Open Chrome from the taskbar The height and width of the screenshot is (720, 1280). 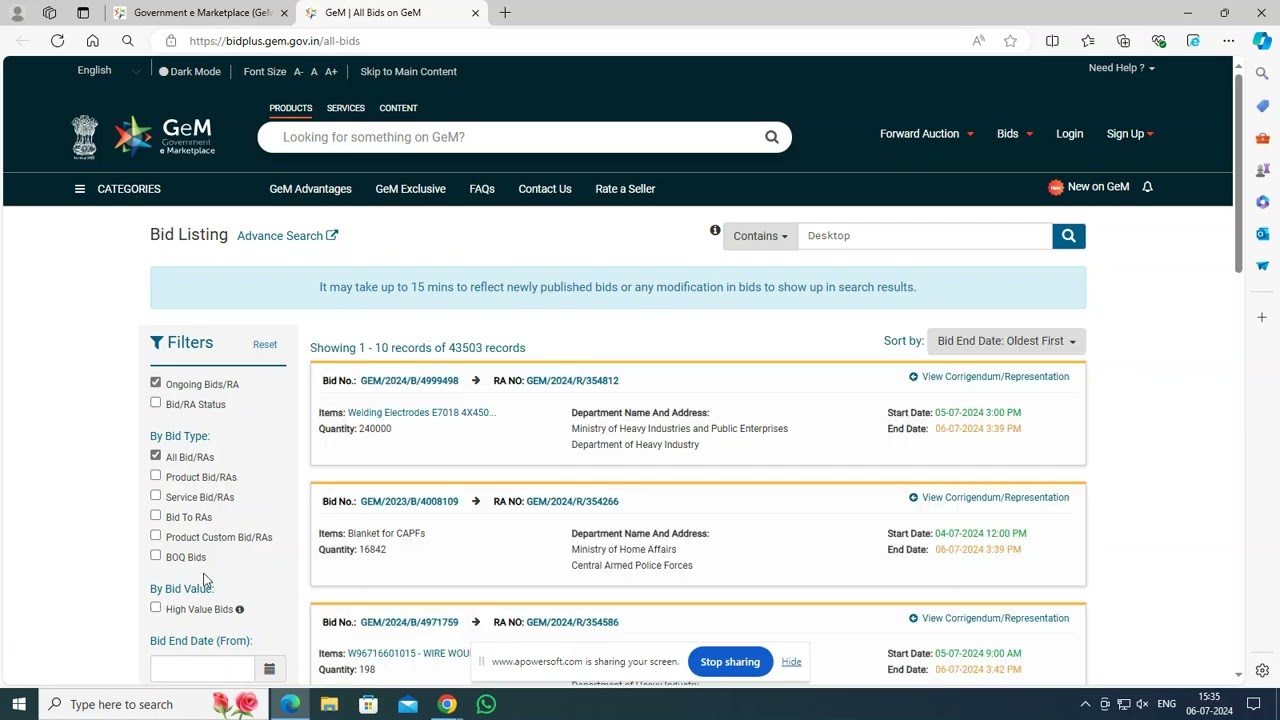click(x=447, y=705)
